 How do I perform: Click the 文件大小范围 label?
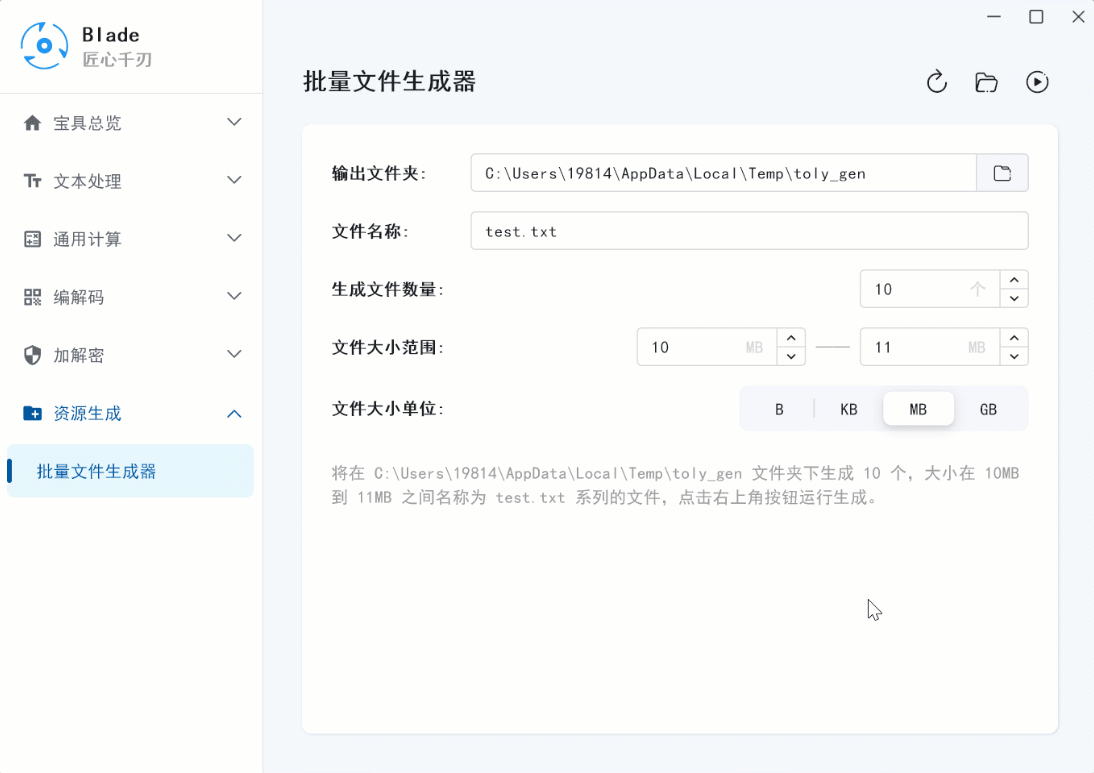click(388, 347)
